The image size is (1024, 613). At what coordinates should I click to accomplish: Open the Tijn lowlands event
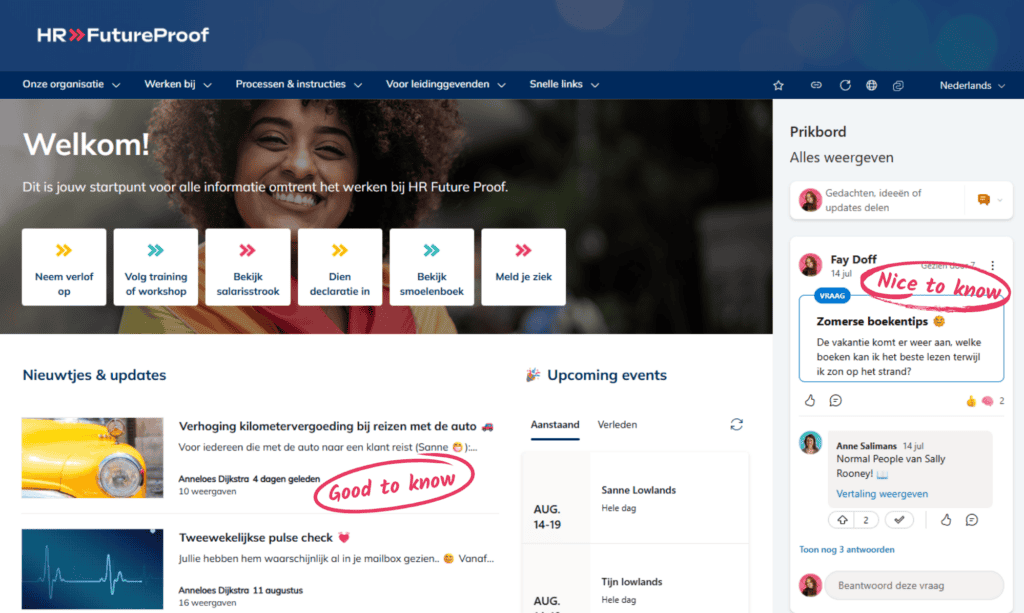(632, 582)
